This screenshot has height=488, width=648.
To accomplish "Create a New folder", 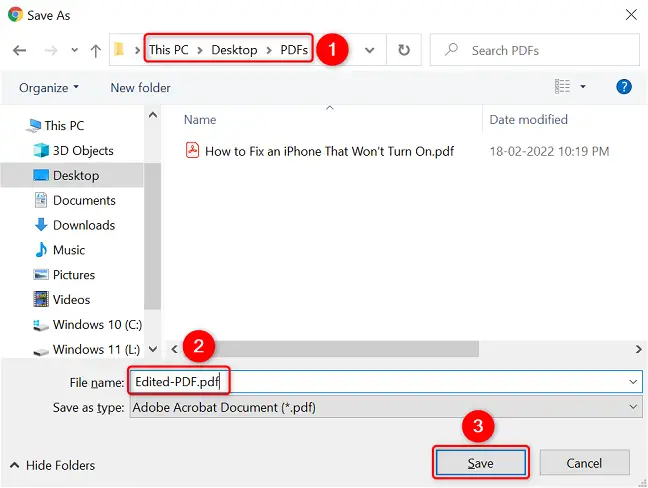I will click(x=141, y=88).
